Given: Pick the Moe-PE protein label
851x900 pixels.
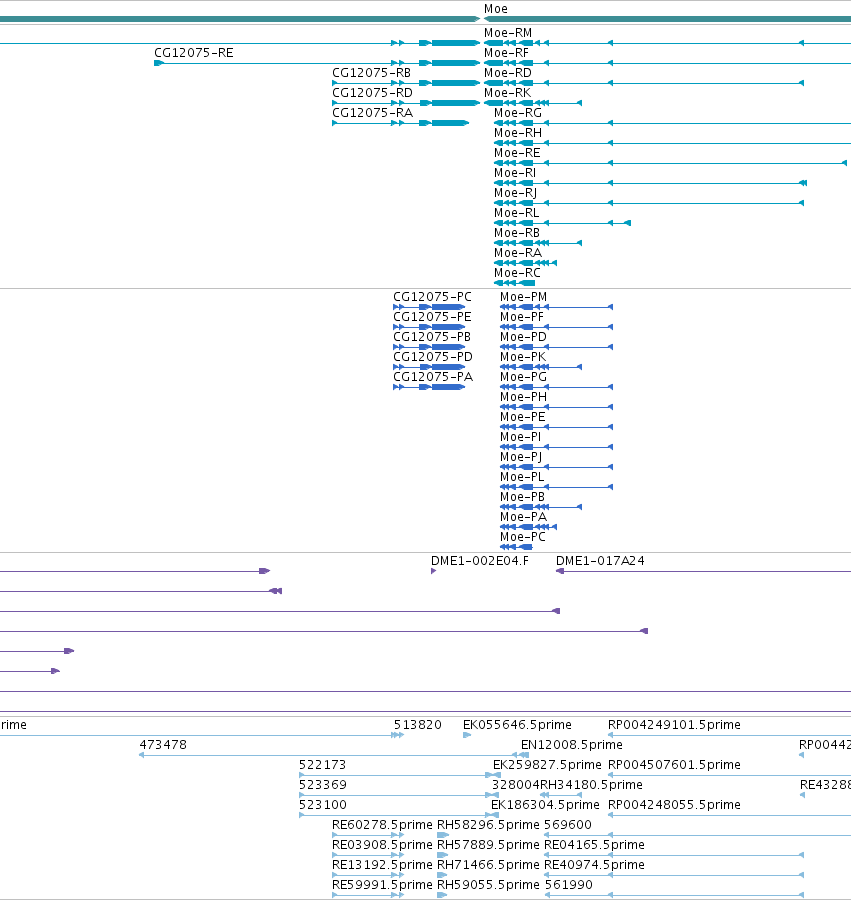Looking at the screenshot, I should coord(522,417).
